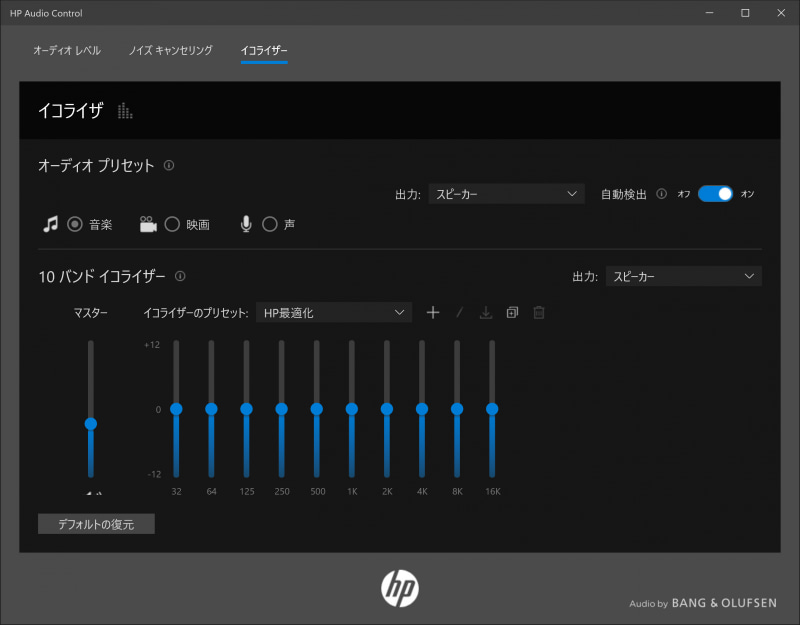Click the add new equalizer preset icon
The height and width of the screenshot is (625, 800).
[x=433, y=312]
